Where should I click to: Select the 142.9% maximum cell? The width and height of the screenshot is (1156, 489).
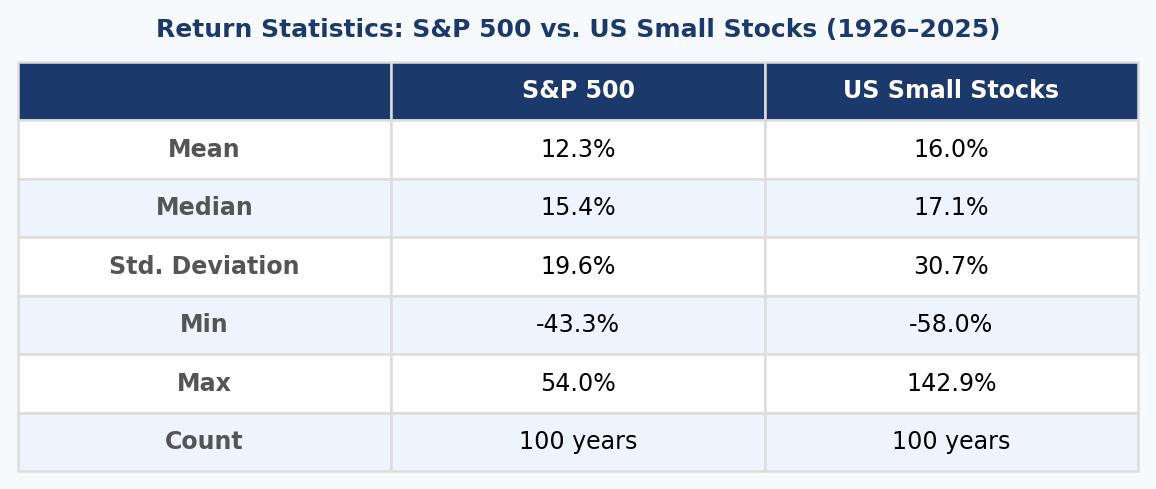(x=952, y=384)
